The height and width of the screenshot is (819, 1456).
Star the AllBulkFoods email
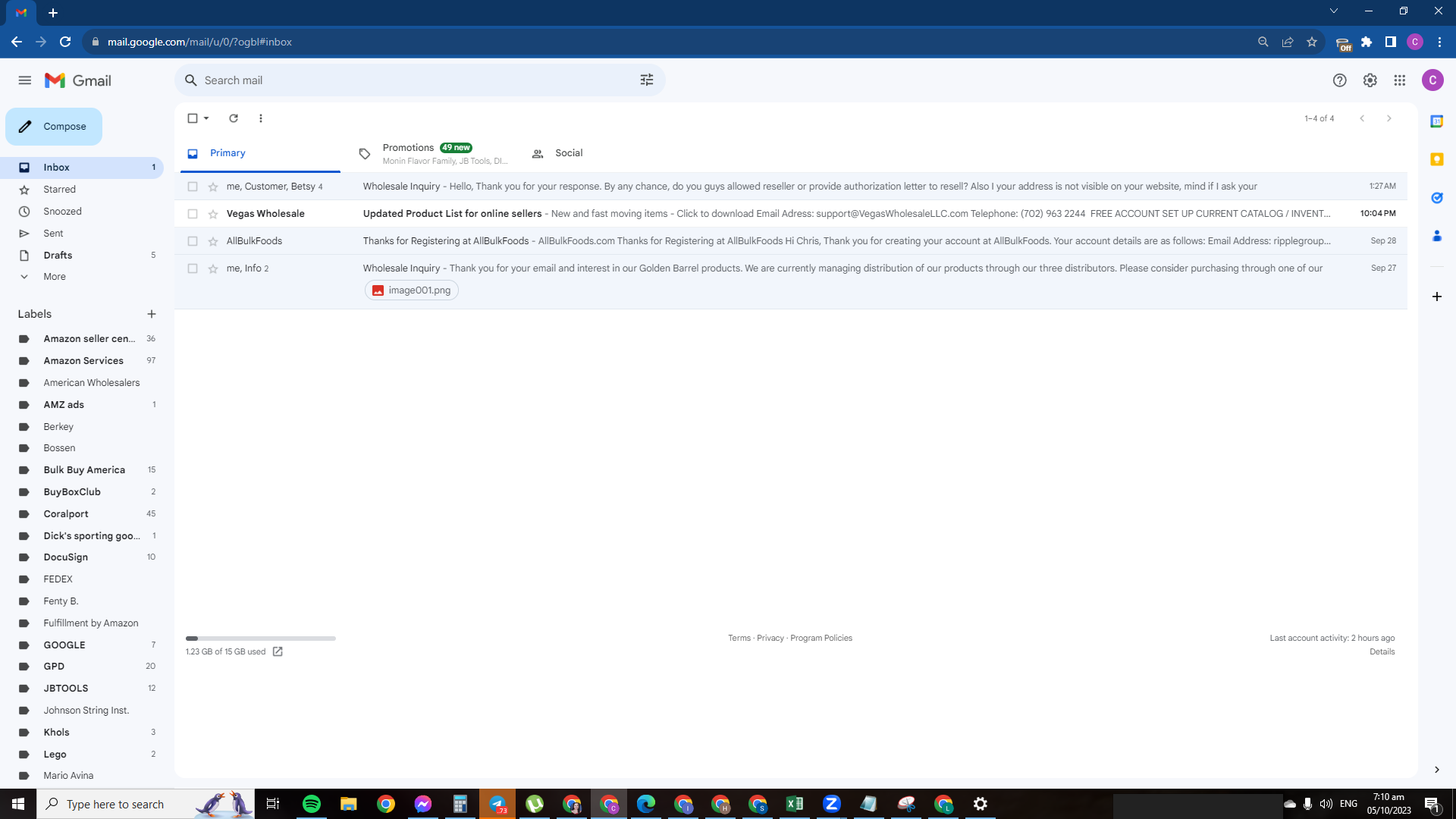tap(213, 241)
